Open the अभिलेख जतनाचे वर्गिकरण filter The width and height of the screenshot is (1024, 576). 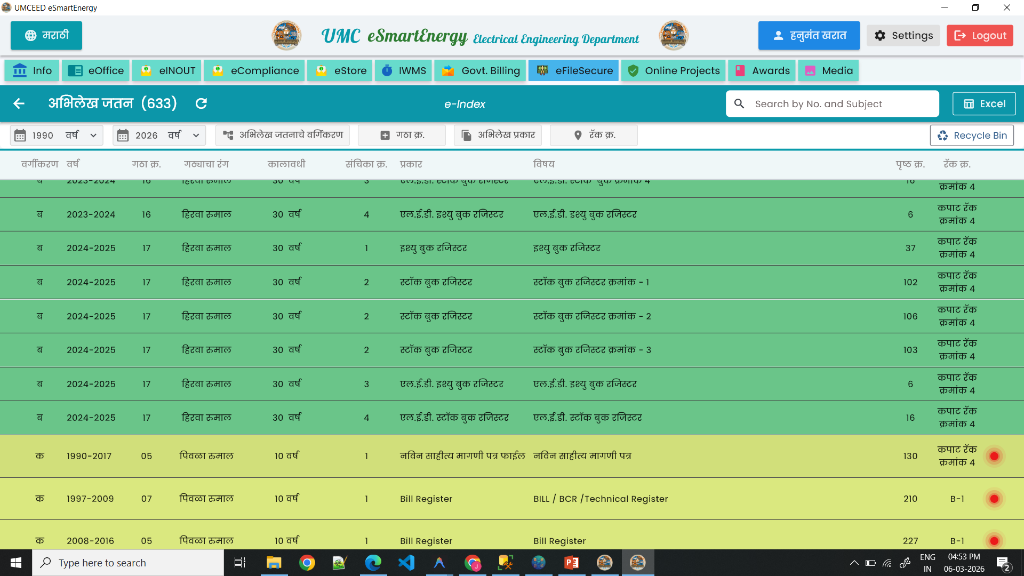283,135
